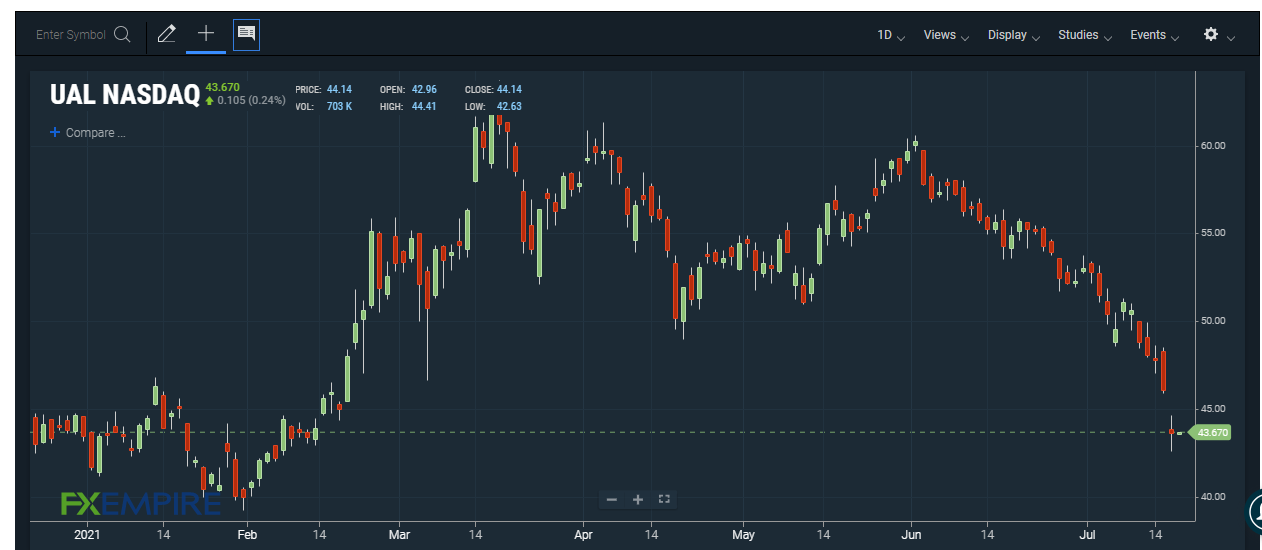Viewport: 1262px width, 550px height.
Task: Click the Jun date axis label
Action: (x=911, y=535)
